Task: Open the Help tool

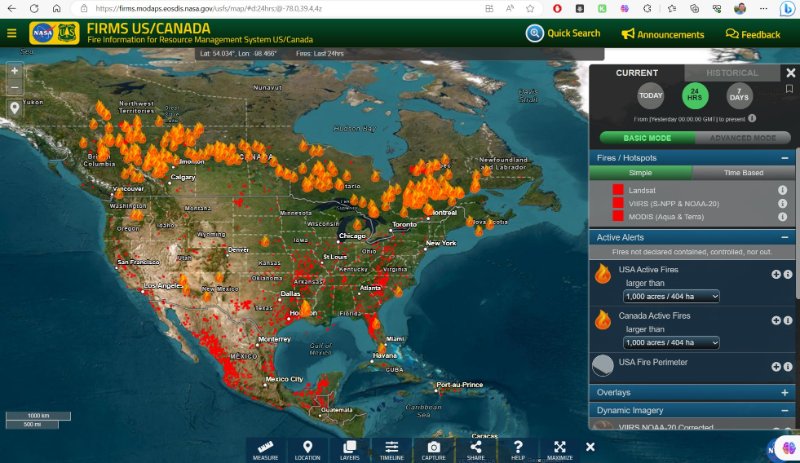Action: [x=518, y=450]
